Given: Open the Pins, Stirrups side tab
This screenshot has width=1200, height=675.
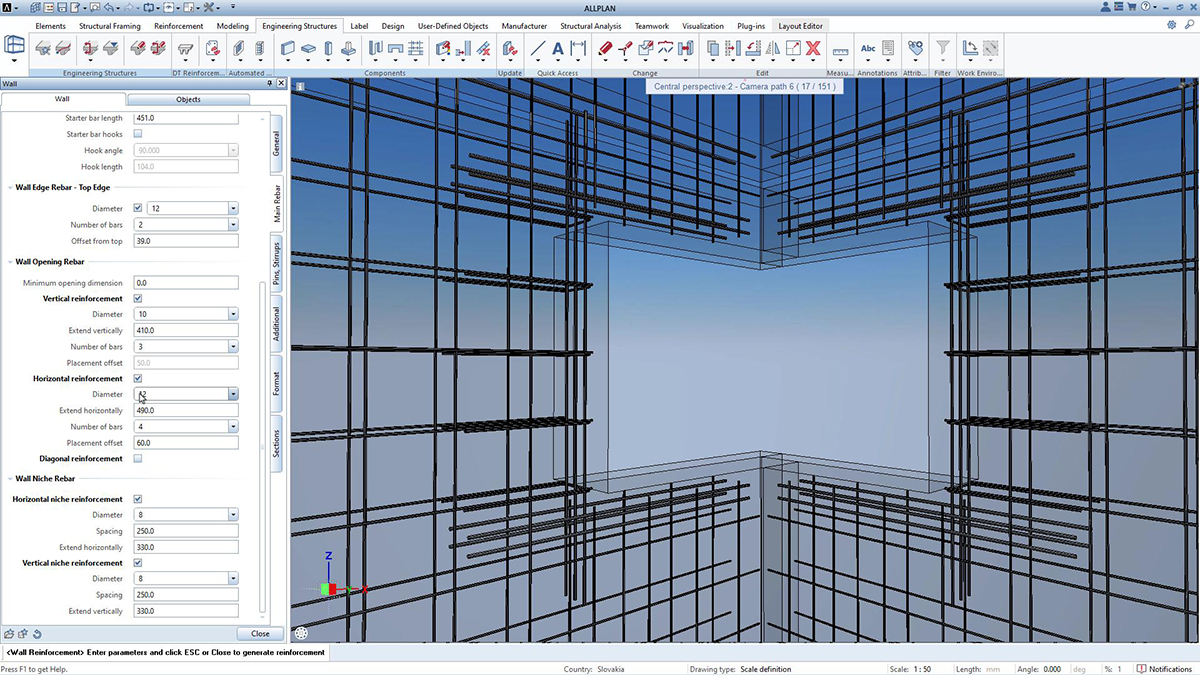Looking at the screenshot, I should click(x=277, y=264).
